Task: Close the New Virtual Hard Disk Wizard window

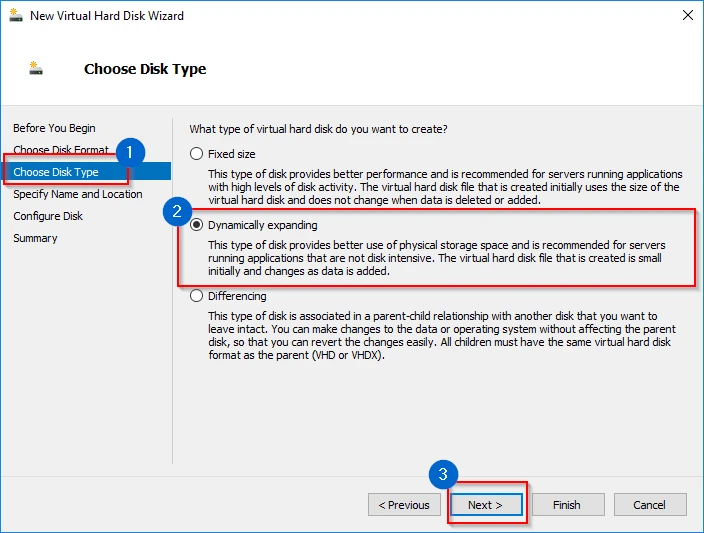Action: coord(688,16)
